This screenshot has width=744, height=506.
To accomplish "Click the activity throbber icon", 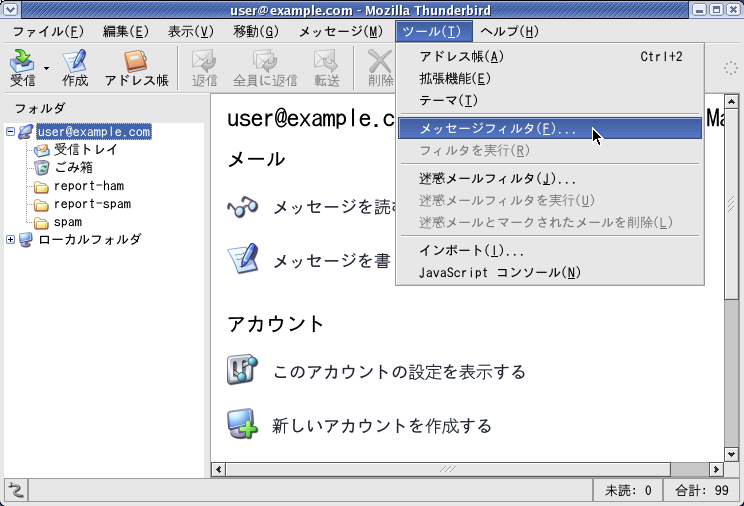I will pos(731,68).
